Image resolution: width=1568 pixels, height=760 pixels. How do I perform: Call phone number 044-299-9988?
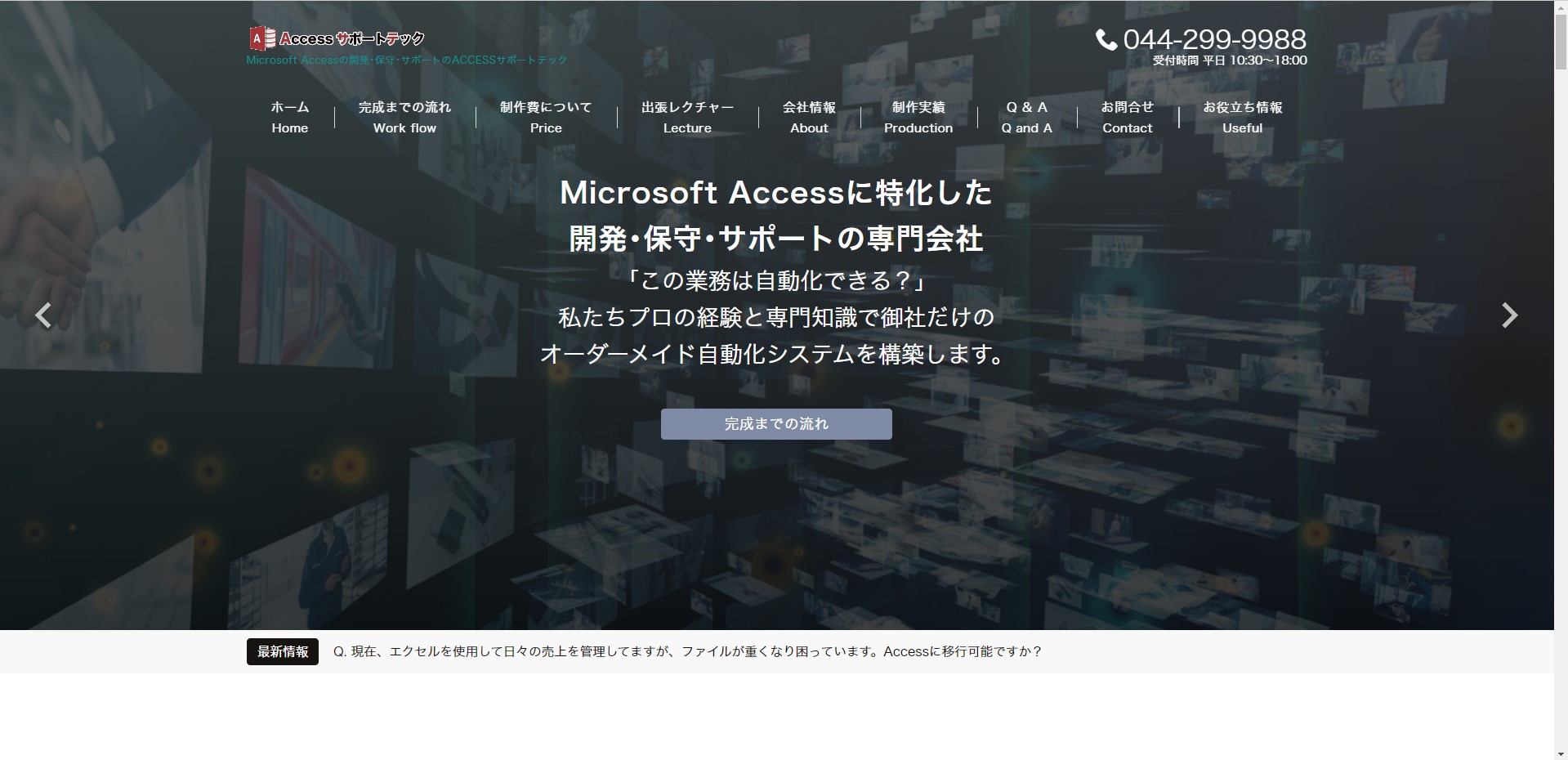click(1214, 39)
